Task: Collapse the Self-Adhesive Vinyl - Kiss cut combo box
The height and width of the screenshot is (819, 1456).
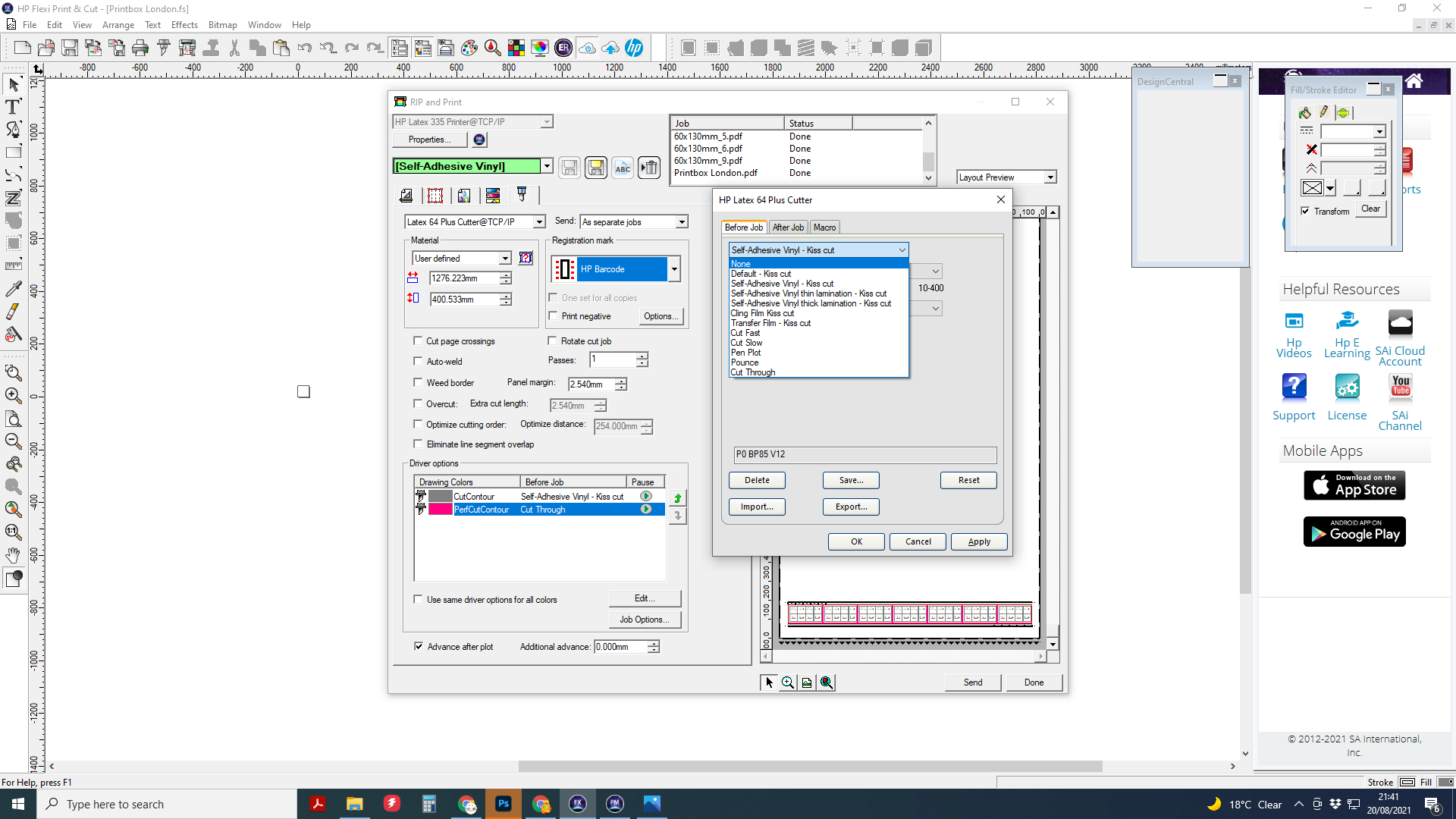Action: pos(902,250)
